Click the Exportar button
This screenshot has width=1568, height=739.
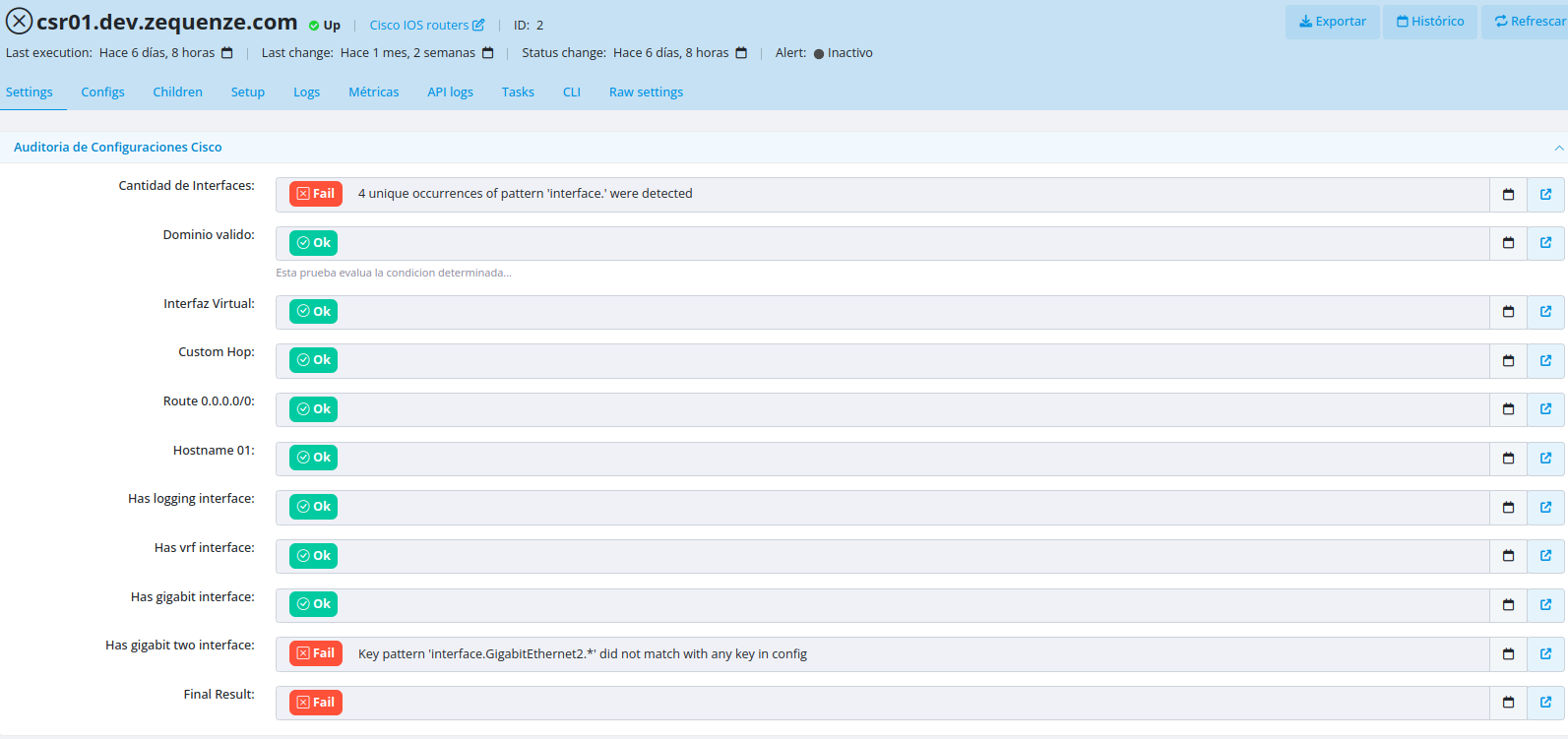pos(1332,22)
